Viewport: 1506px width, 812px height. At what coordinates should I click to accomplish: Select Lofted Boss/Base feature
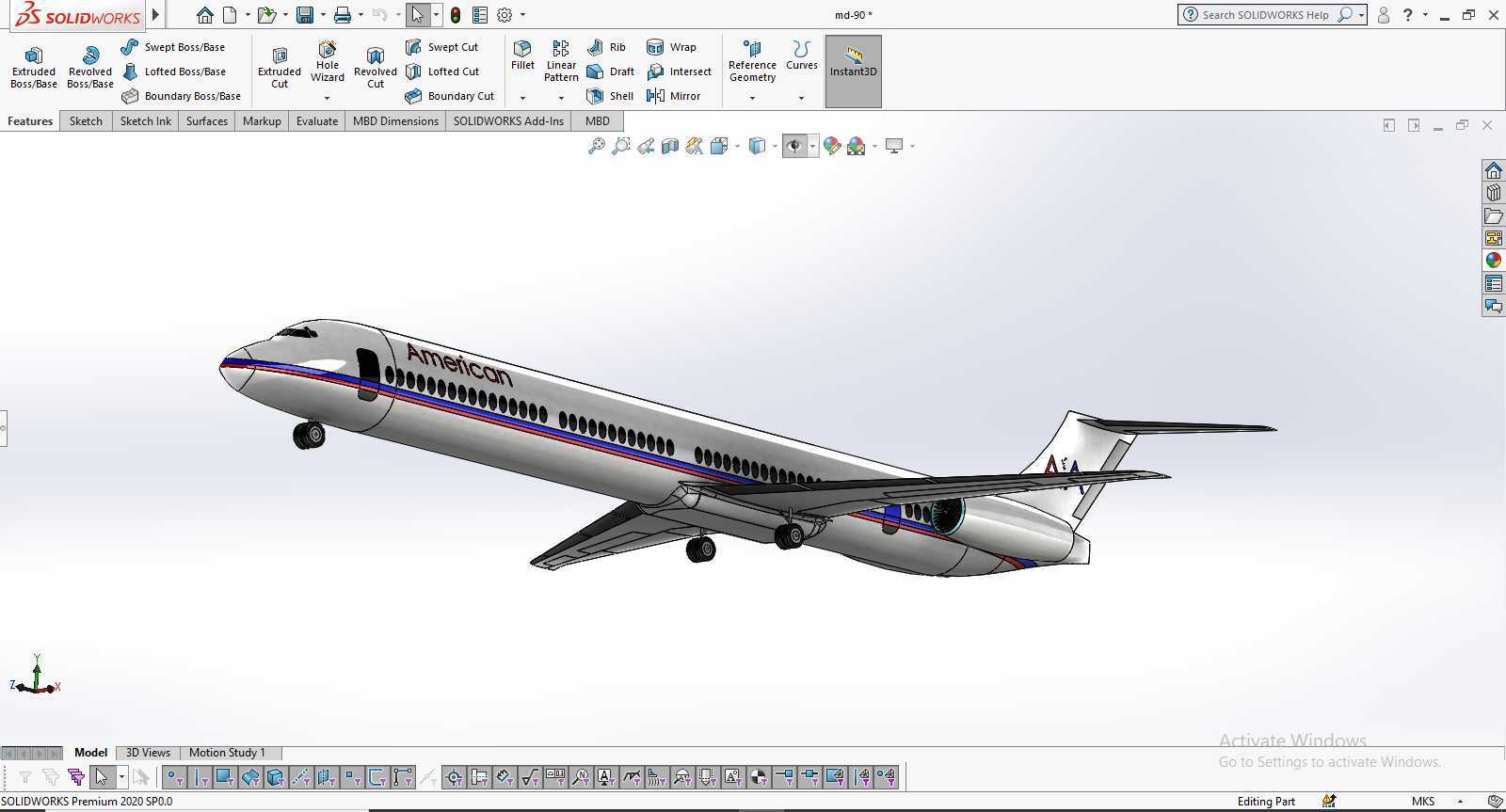174,72
